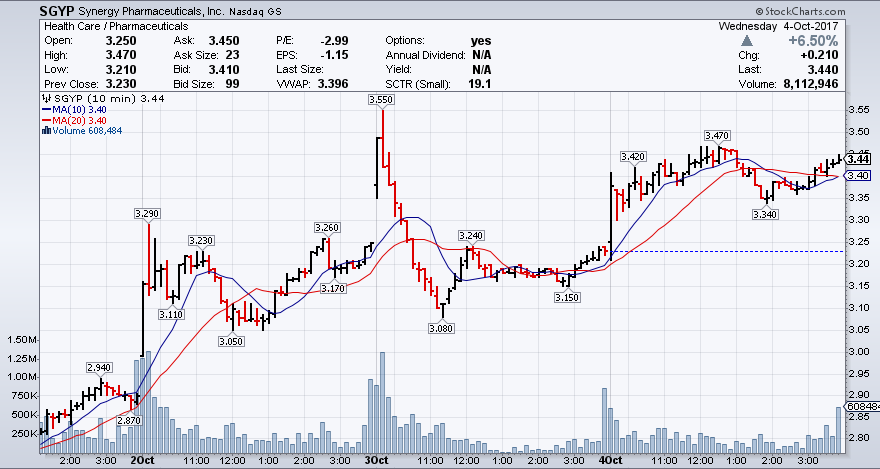Click the price bar icon beside SGYP legend

(x=45, y=100)
